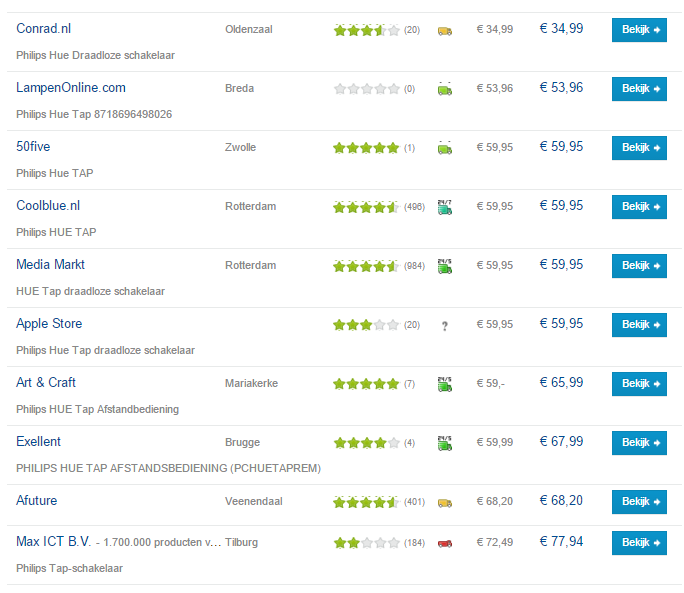This screenshot has width=684, height=593.
Task: Click the Mariakerke location text
Action: pos(251,384)
